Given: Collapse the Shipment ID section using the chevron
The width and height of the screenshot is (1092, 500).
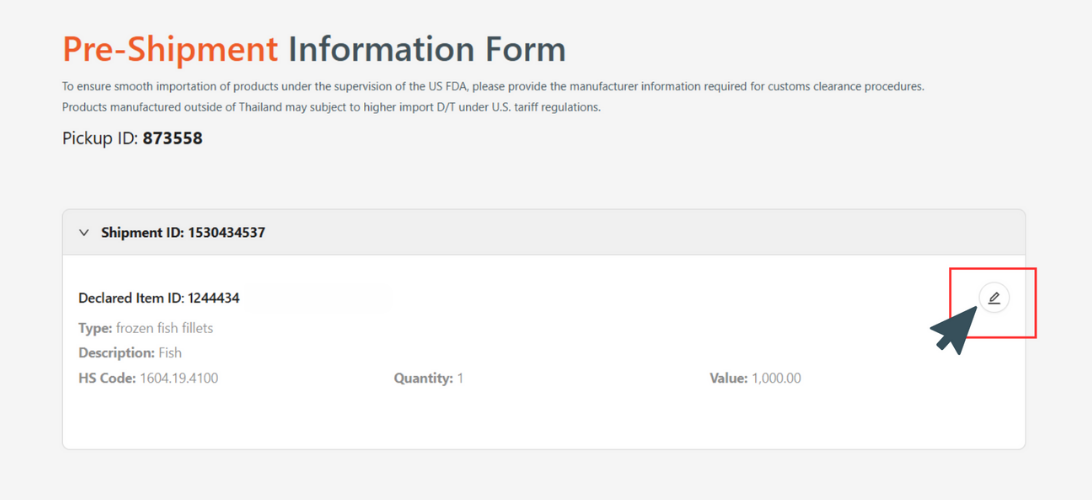Looking at the screenshot, I should tap(84, 233).
